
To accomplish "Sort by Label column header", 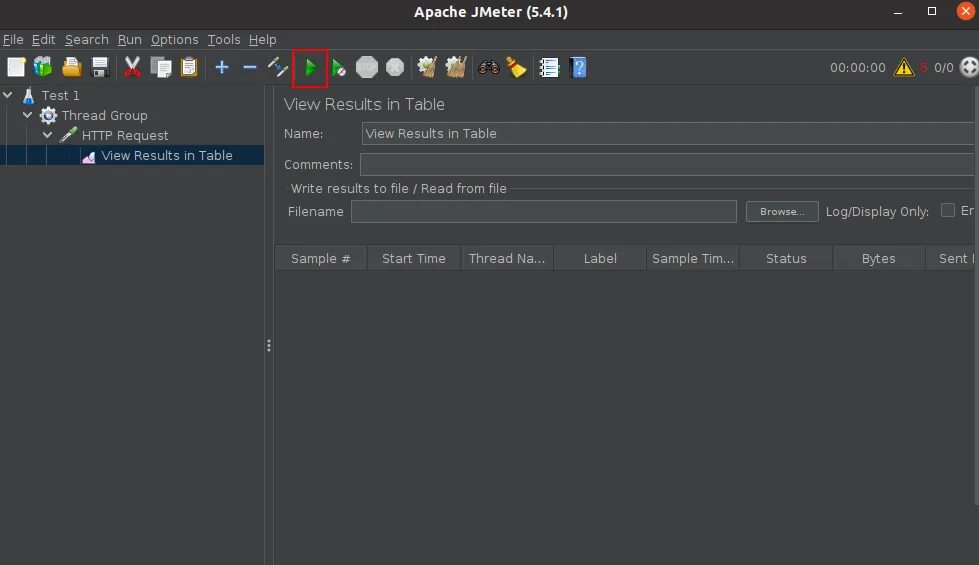I will click(x=599, y=258).
